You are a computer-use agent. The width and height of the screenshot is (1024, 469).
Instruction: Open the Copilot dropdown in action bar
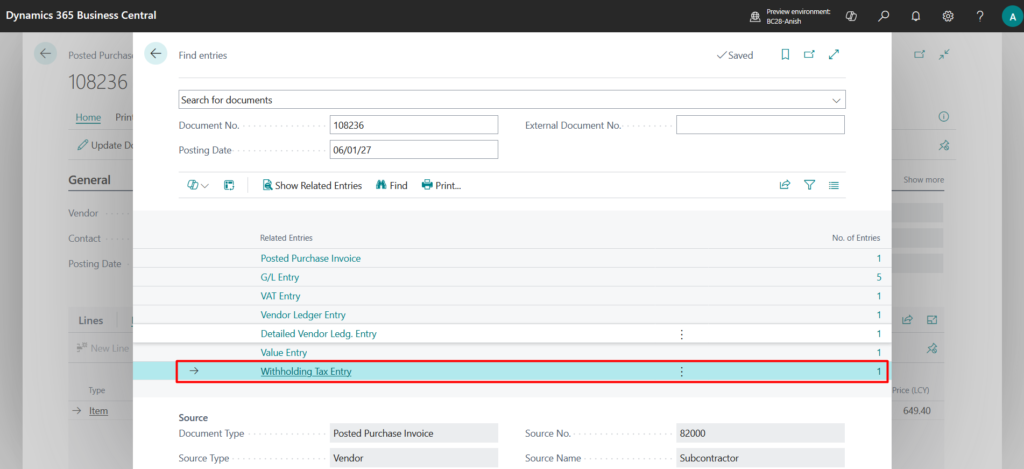[198, 185]
